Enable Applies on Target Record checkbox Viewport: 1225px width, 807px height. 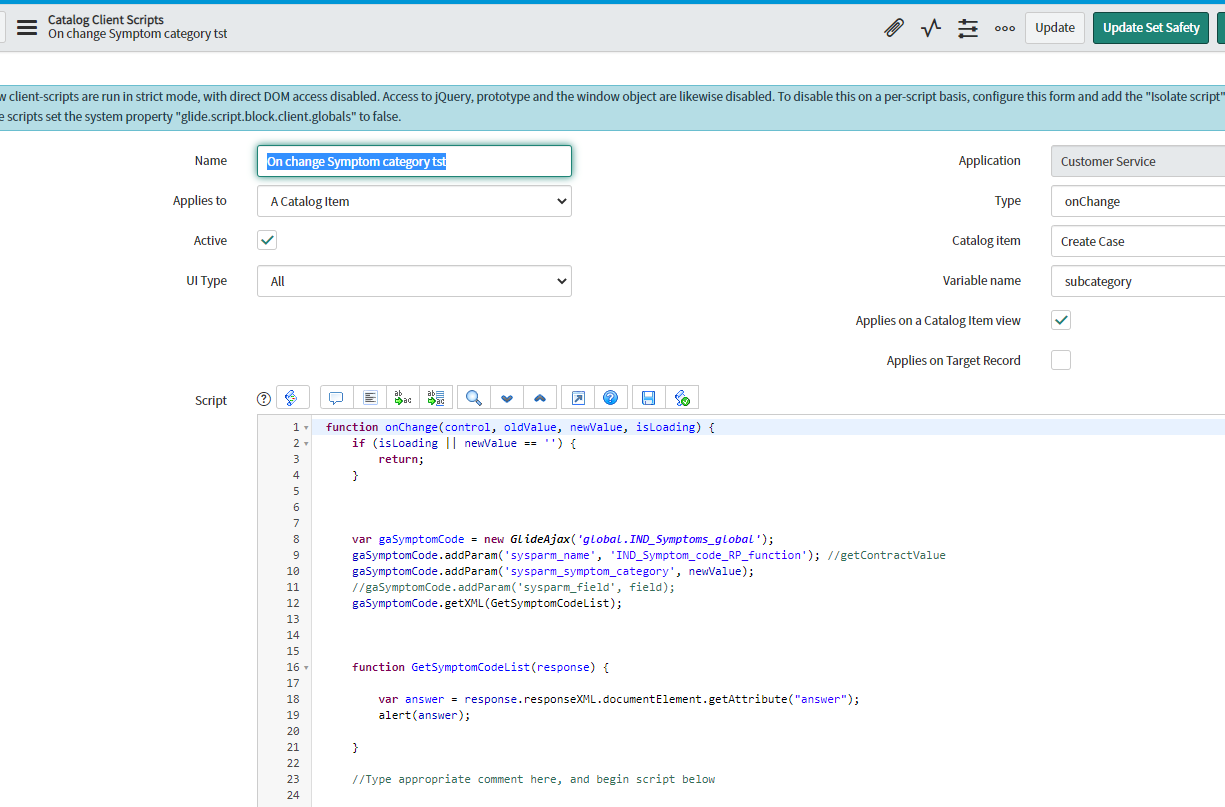tap(1061, 361)
